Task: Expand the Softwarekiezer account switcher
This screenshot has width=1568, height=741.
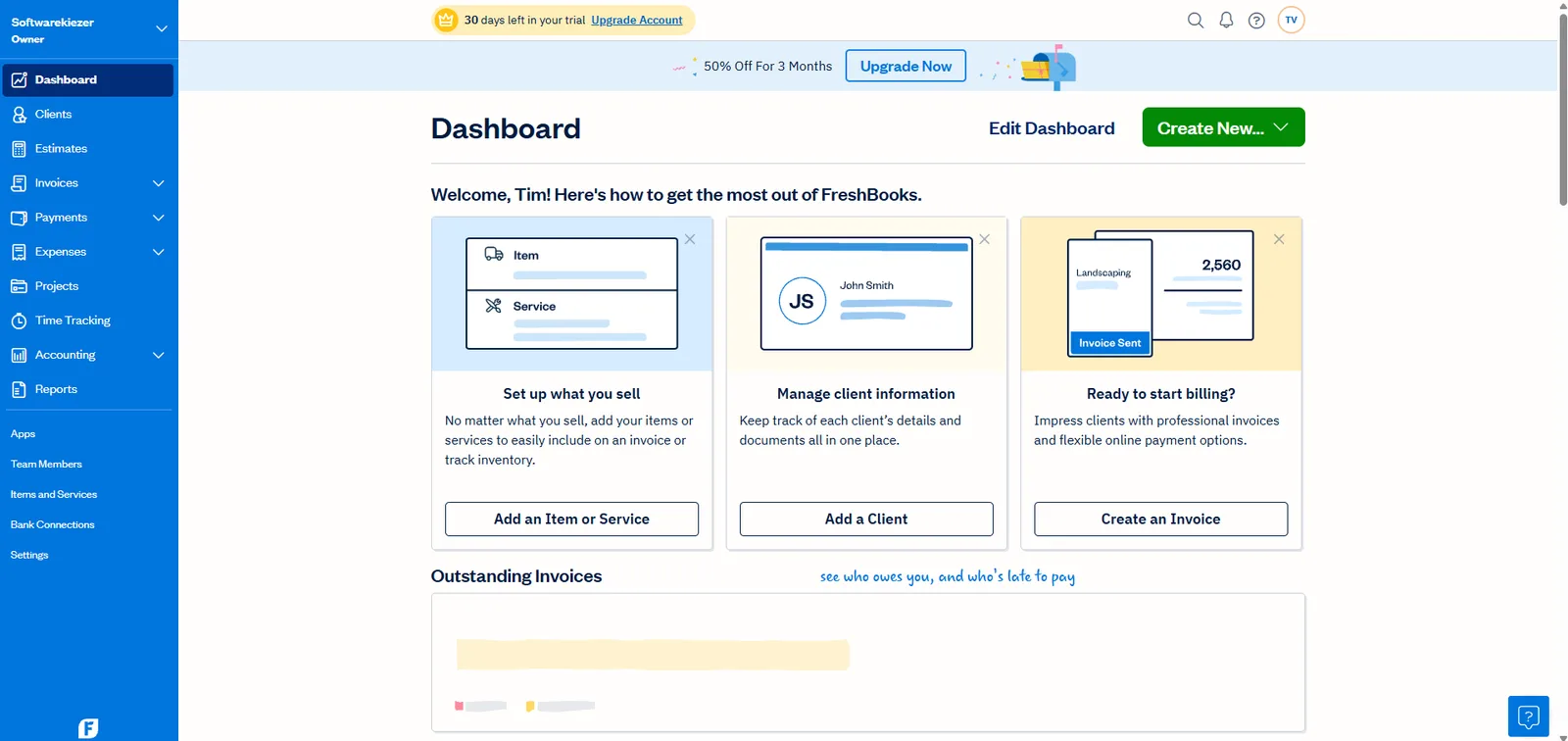Action: 162,28
